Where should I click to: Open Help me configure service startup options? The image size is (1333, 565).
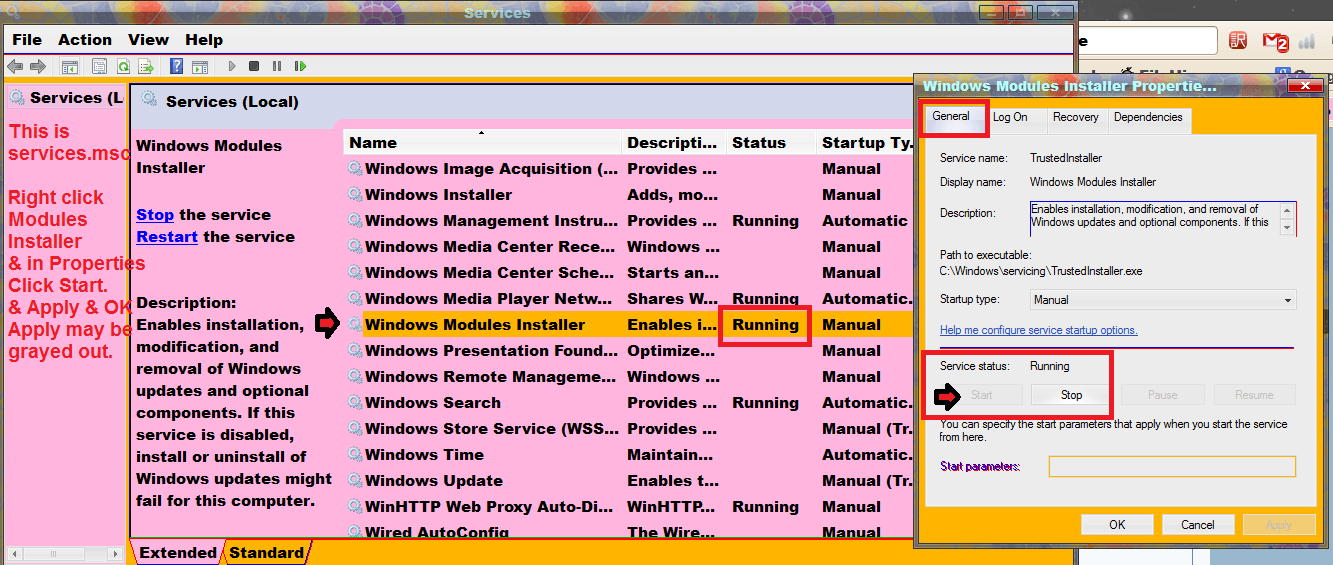[1038, 330]
